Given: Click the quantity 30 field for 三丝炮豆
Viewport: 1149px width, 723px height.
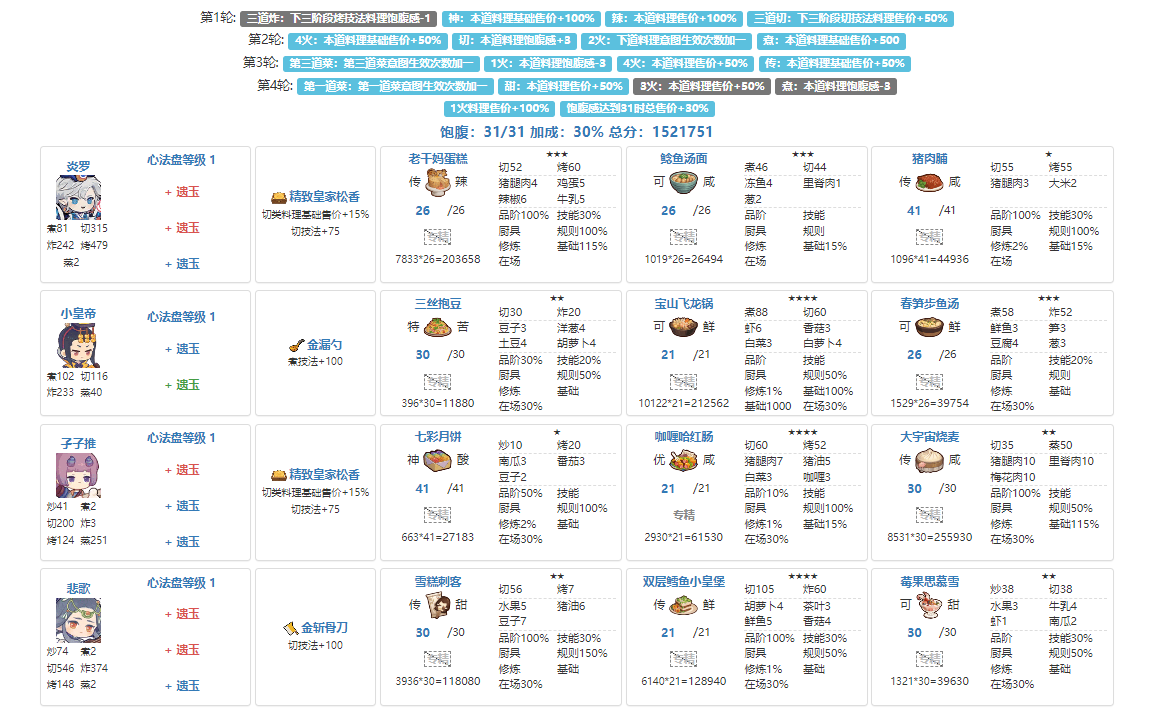Looking at the screenshot, I should pyautogui.click(x=423, y=355).
